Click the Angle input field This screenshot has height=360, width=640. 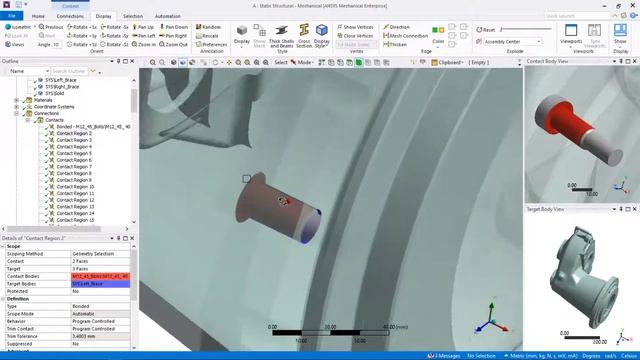tap(56, 44)
